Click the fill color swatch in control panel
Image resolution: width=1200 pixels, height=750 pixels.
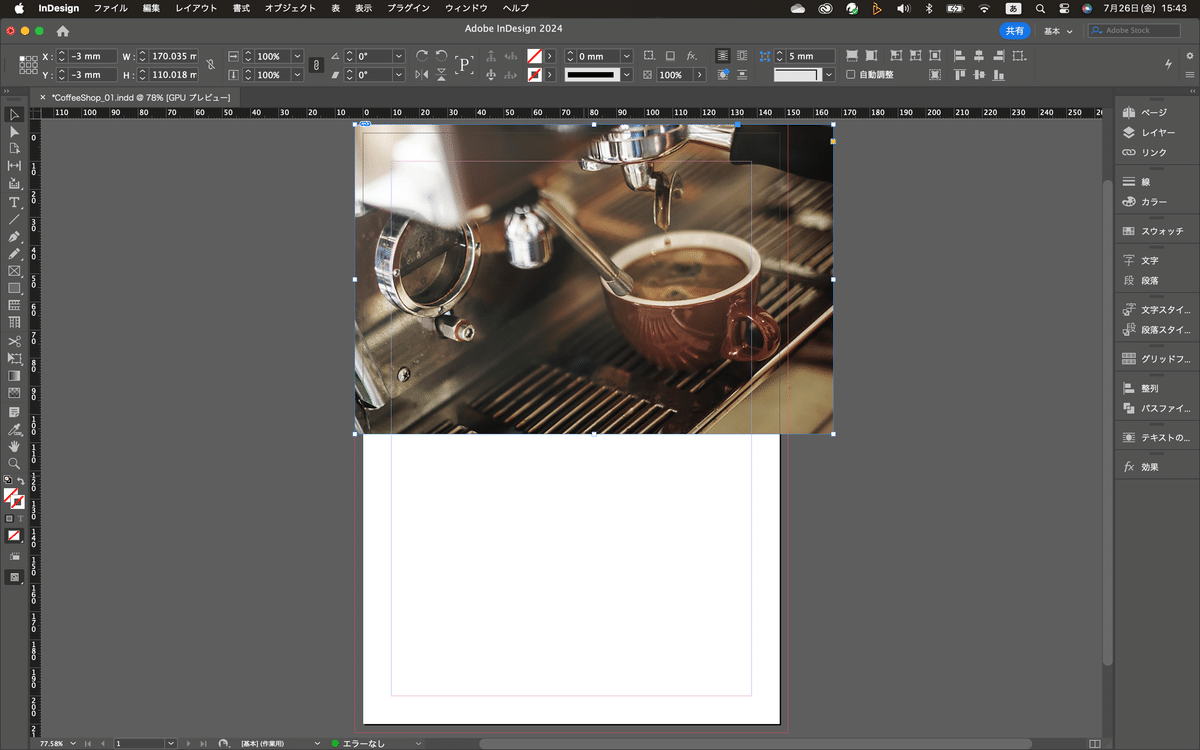(x=535, y=56)
